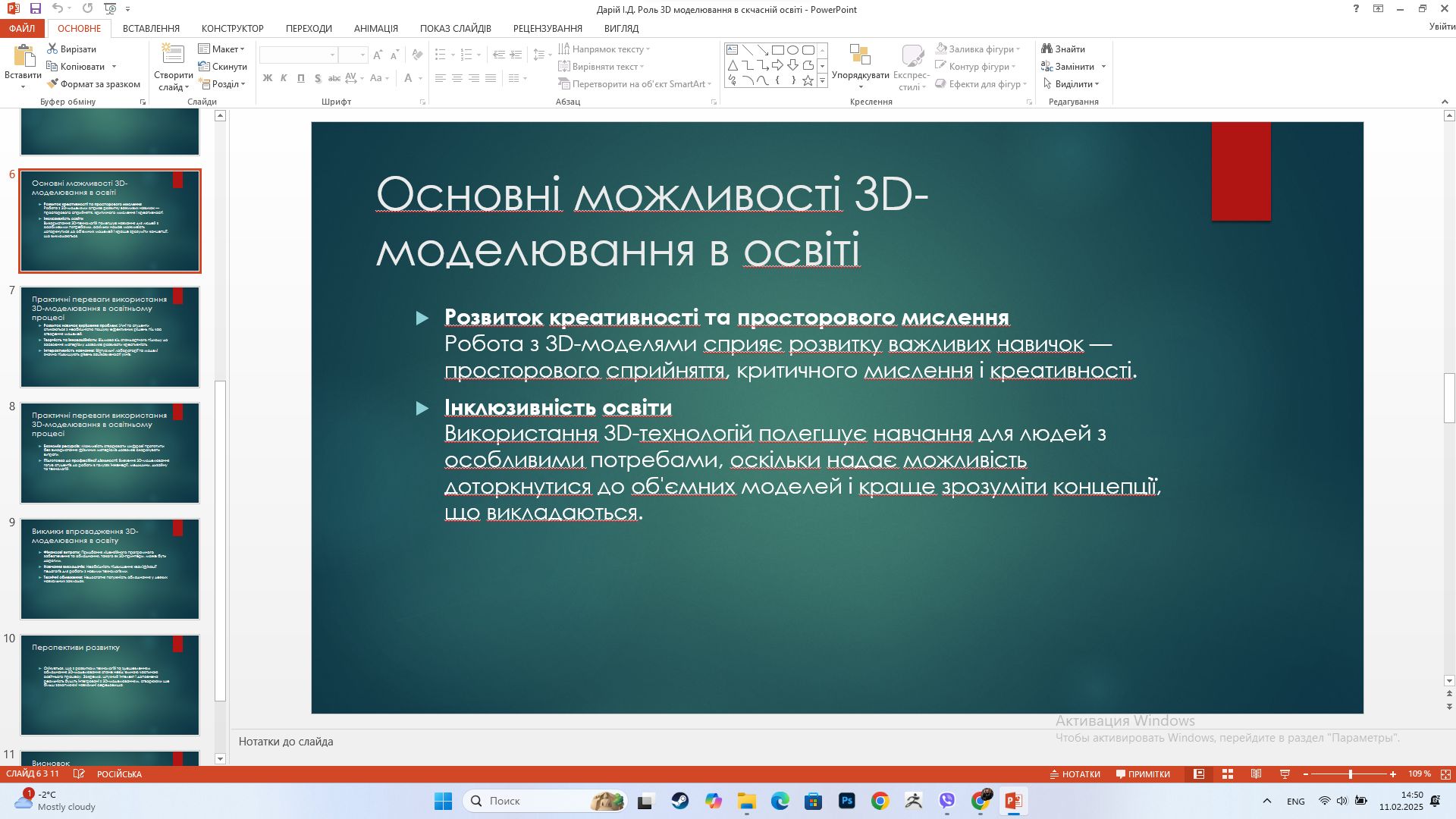This screenshot has width=1456, height=819.
Task: Click the Замінити replace button
Action: point(1068,67)
